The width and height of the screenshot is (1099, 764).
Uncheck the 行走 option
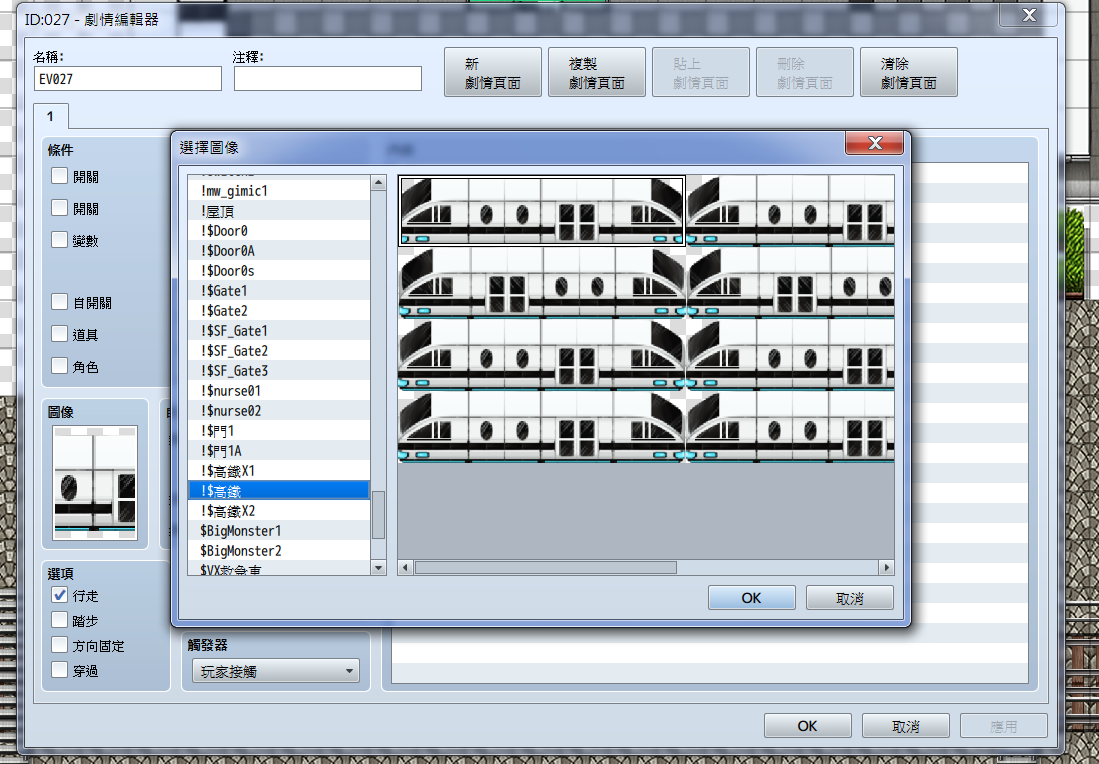tap(60, 595)
